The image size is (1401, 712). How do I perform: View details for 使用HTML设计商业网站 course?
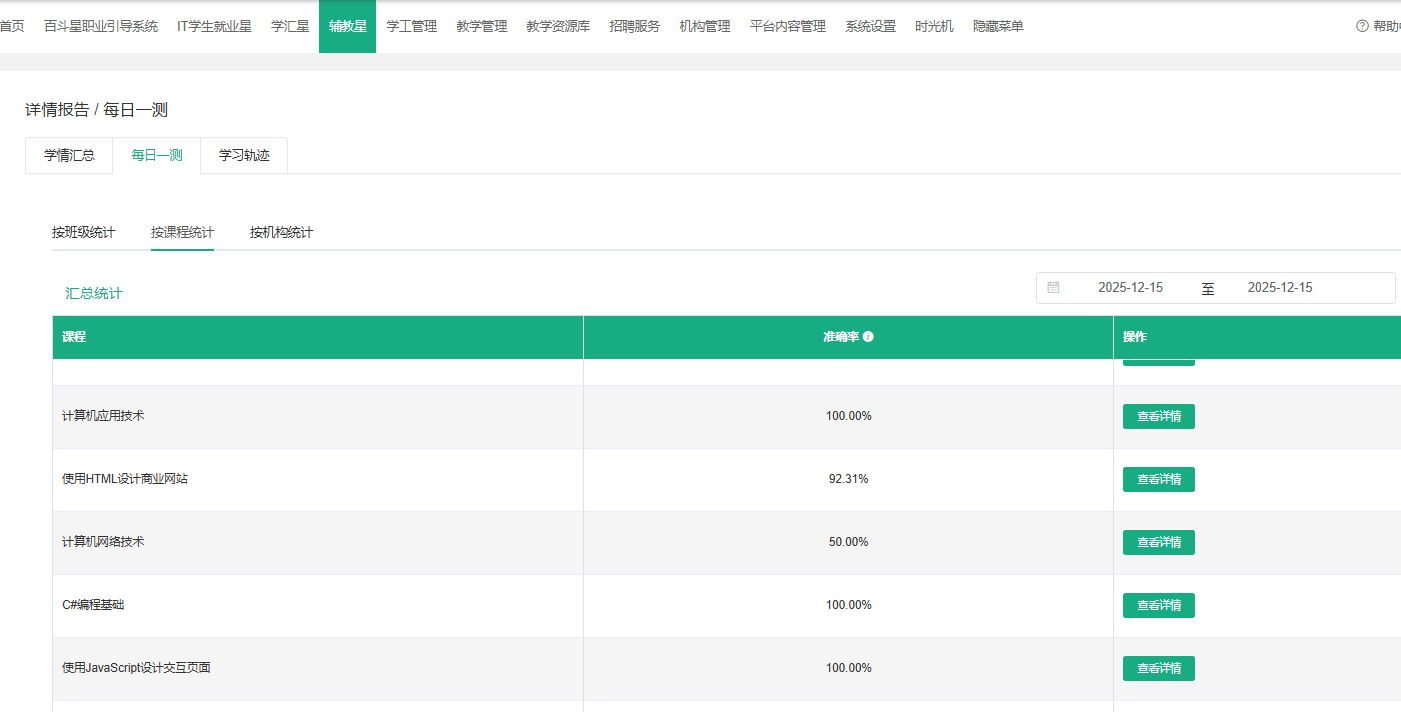[x=1158, y=479]
